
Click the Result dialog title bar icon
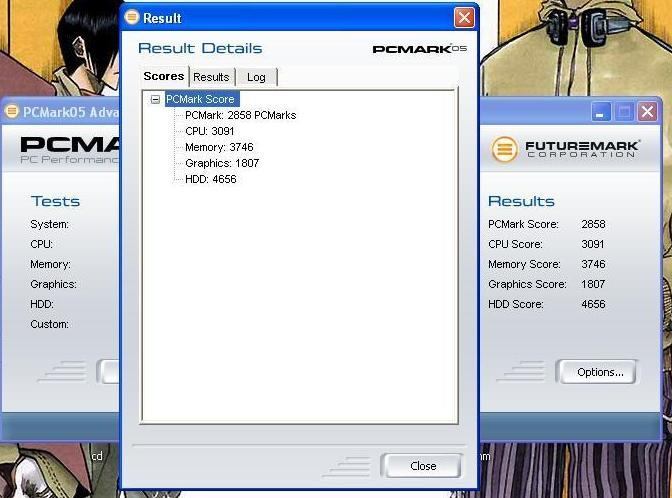pyautogui.click(x=132, y=17)
